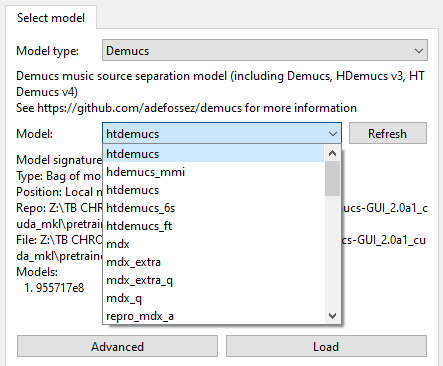443x366 pixels.
Task: Choose htdemucs_ft model
Action: [213, 226]
